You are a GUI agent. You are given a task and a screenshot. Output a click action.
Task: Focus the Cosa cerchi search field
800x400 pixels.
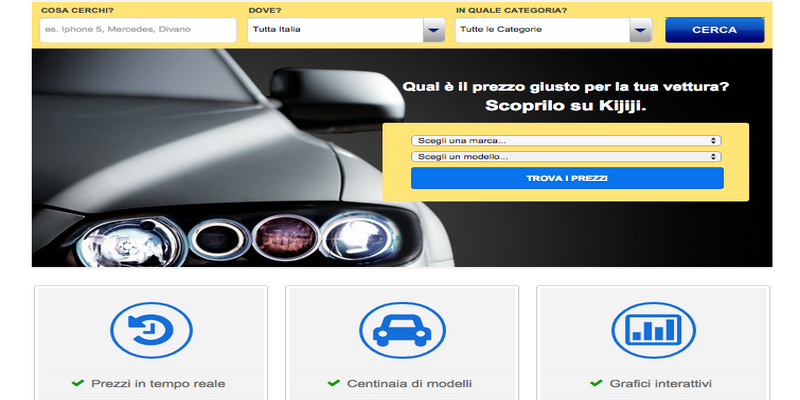[x=138, y=30]
